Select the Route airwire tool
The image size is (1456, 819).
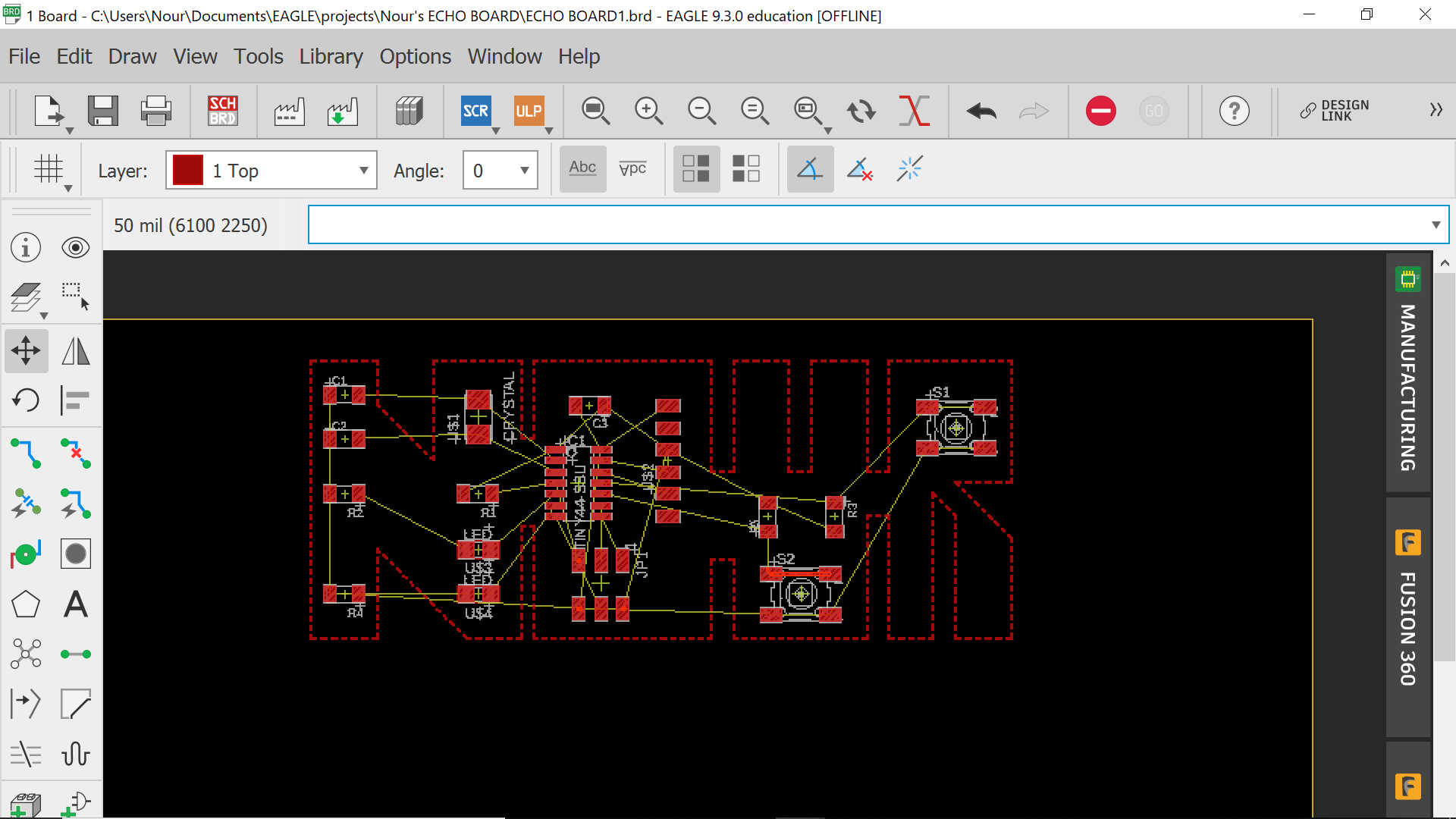coord(26,453)
